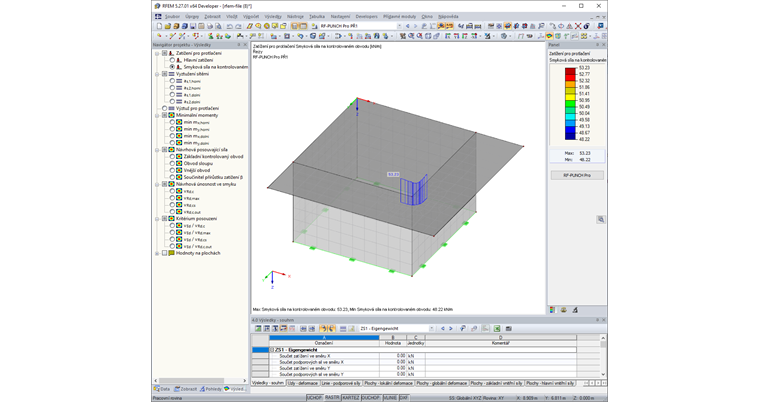Image resolution: width=760 pixels, height=402 pixels.
Task: Collapse Zatížení pro protlačení tree node
Action: click(157, 53)
